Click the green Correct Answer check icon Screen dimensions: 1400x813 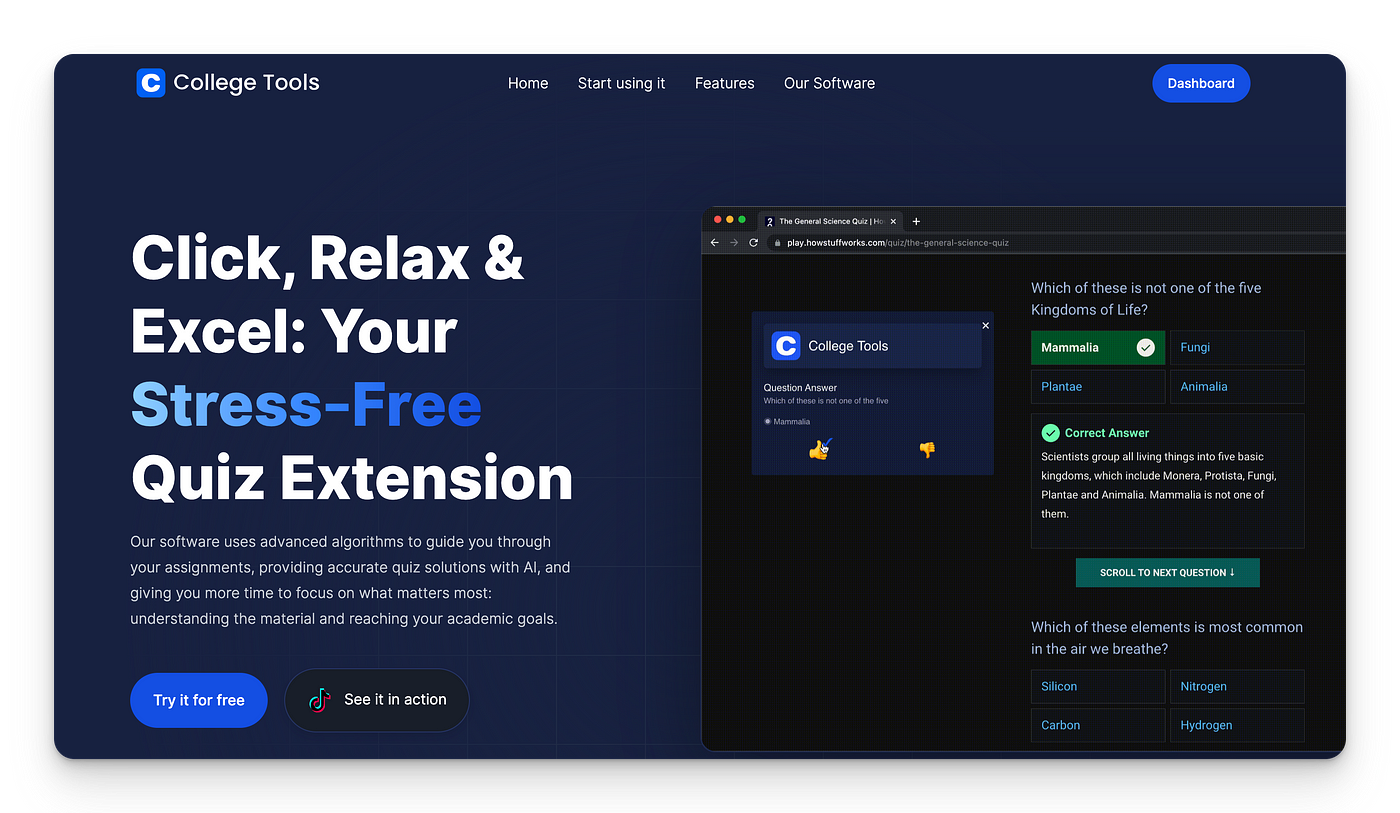pos(1050,433)
